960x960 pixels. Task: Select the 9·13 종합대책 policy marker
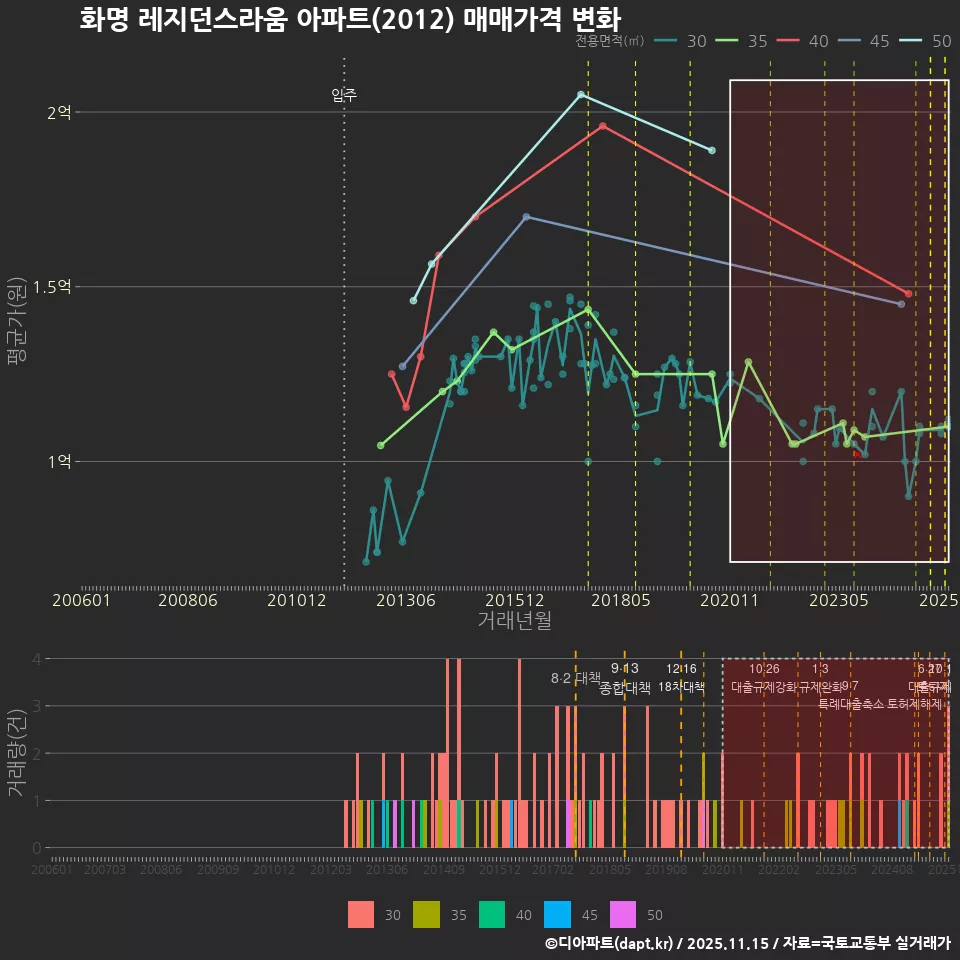pos(623,678)
